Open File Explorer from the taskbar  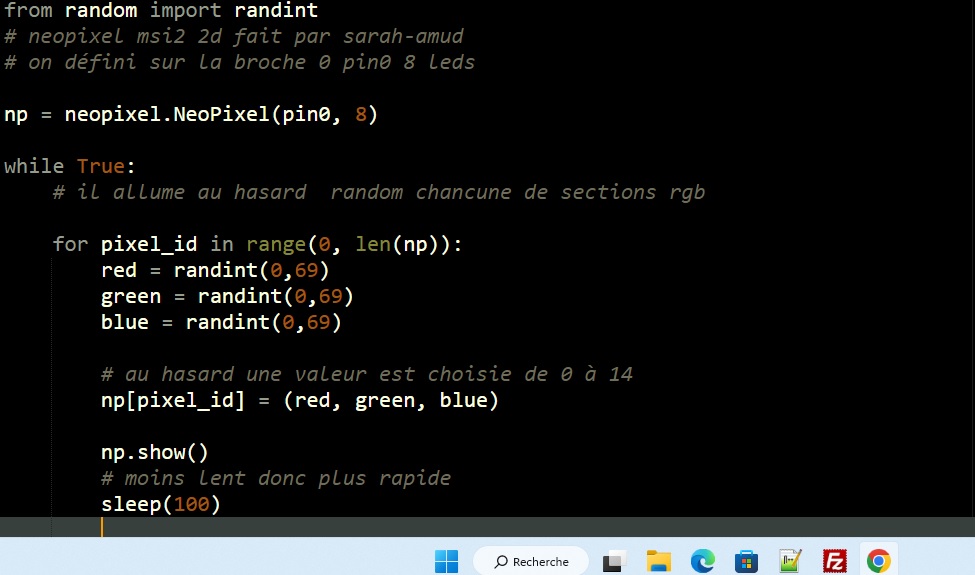[x=658, y=561]
